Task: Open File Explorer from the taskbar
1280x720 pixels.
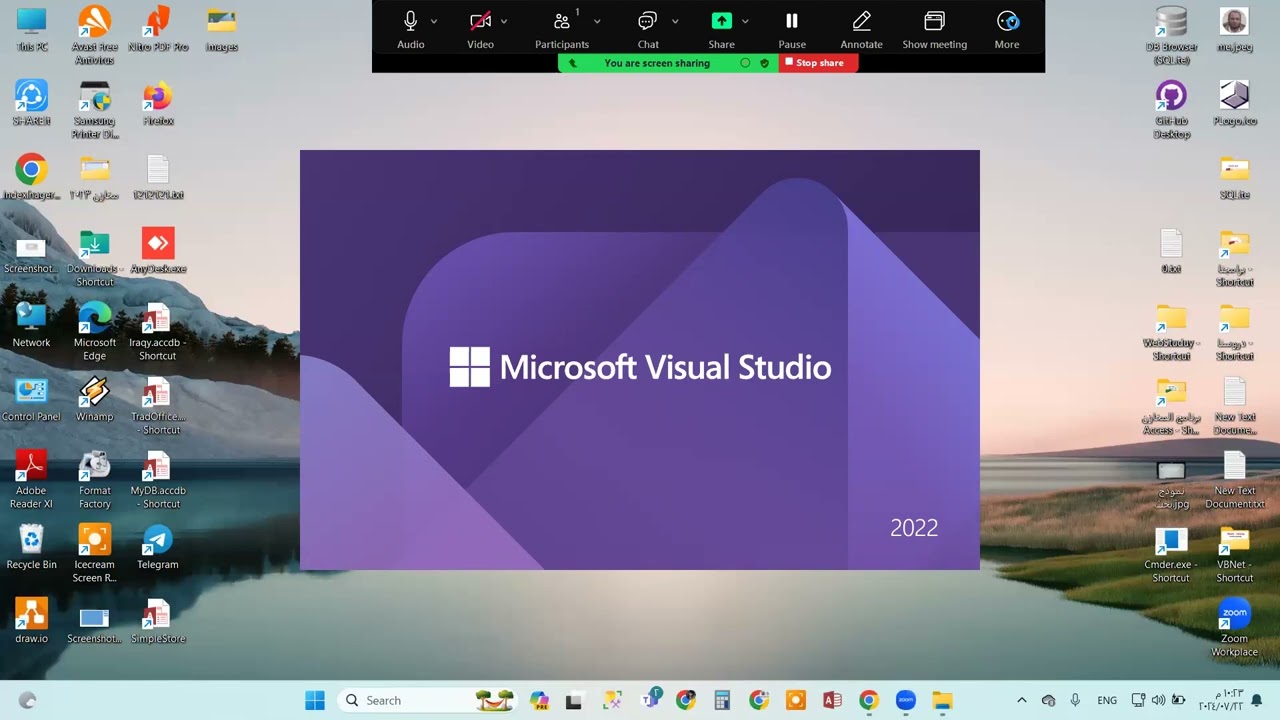Action: coord(942,700)
